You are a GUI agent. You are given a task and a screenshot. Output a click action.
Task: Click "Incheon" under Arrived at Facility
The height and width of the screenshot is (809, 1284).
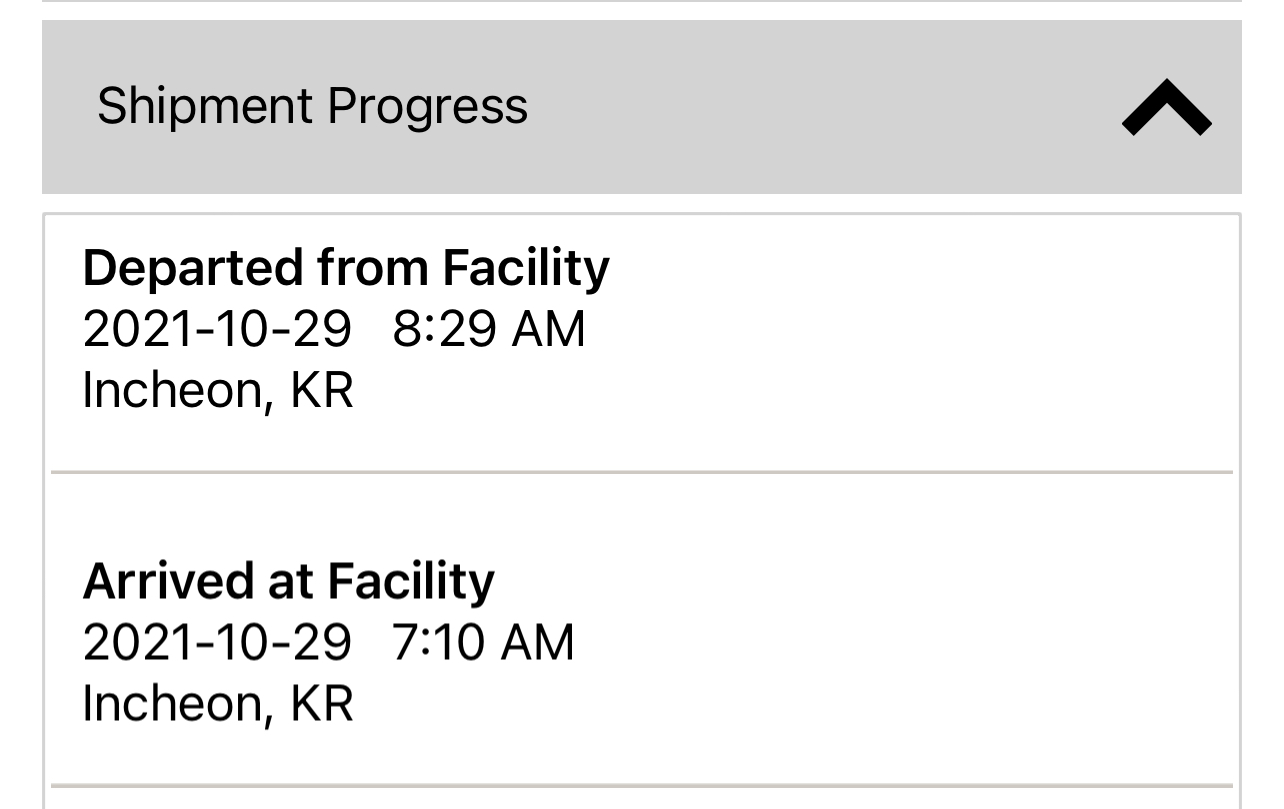(171, 703)
